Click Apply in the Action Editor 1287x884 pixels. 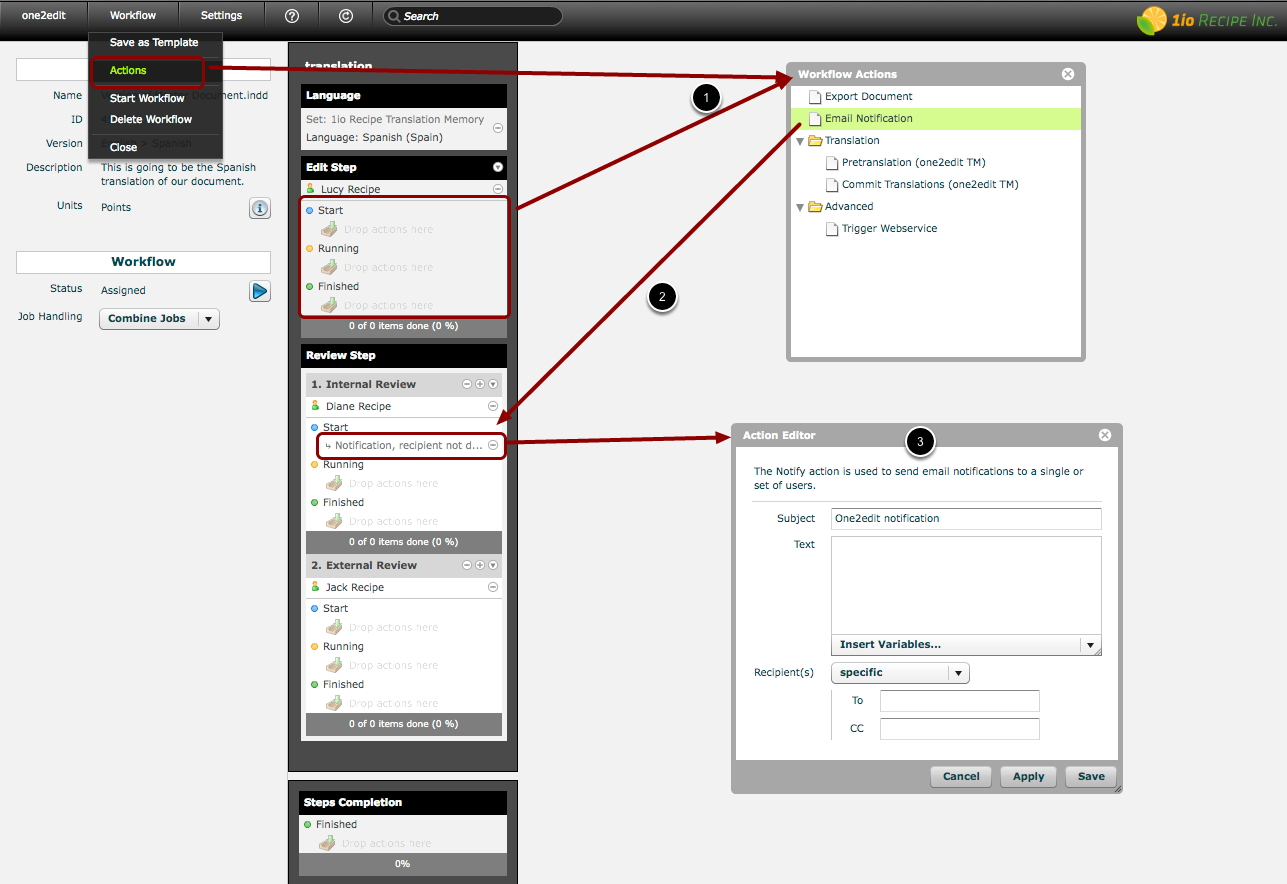(x=1028, y=776)
